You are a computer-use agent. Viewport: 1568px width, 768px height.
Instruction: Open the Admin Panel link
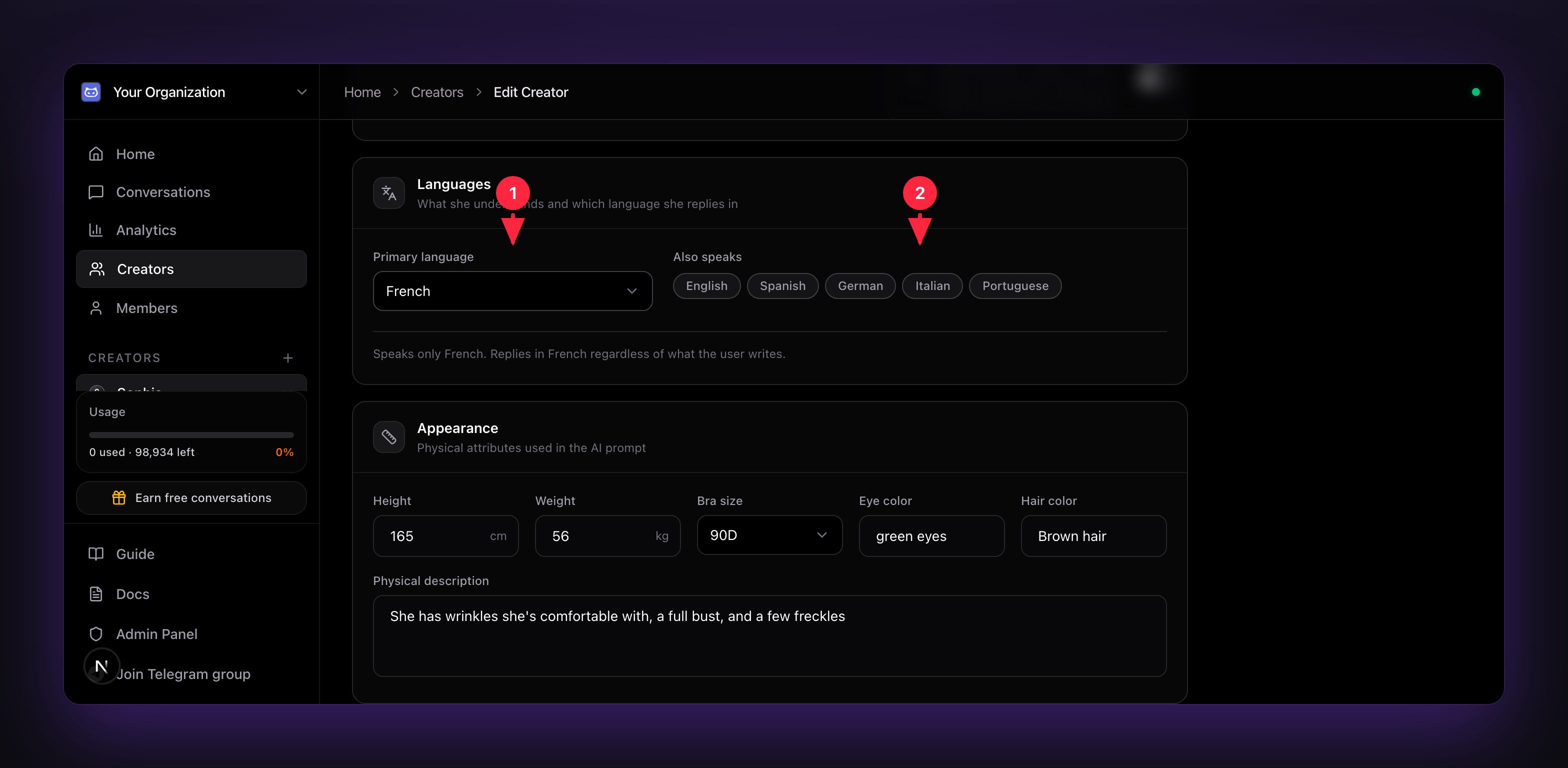click(191, 634)
